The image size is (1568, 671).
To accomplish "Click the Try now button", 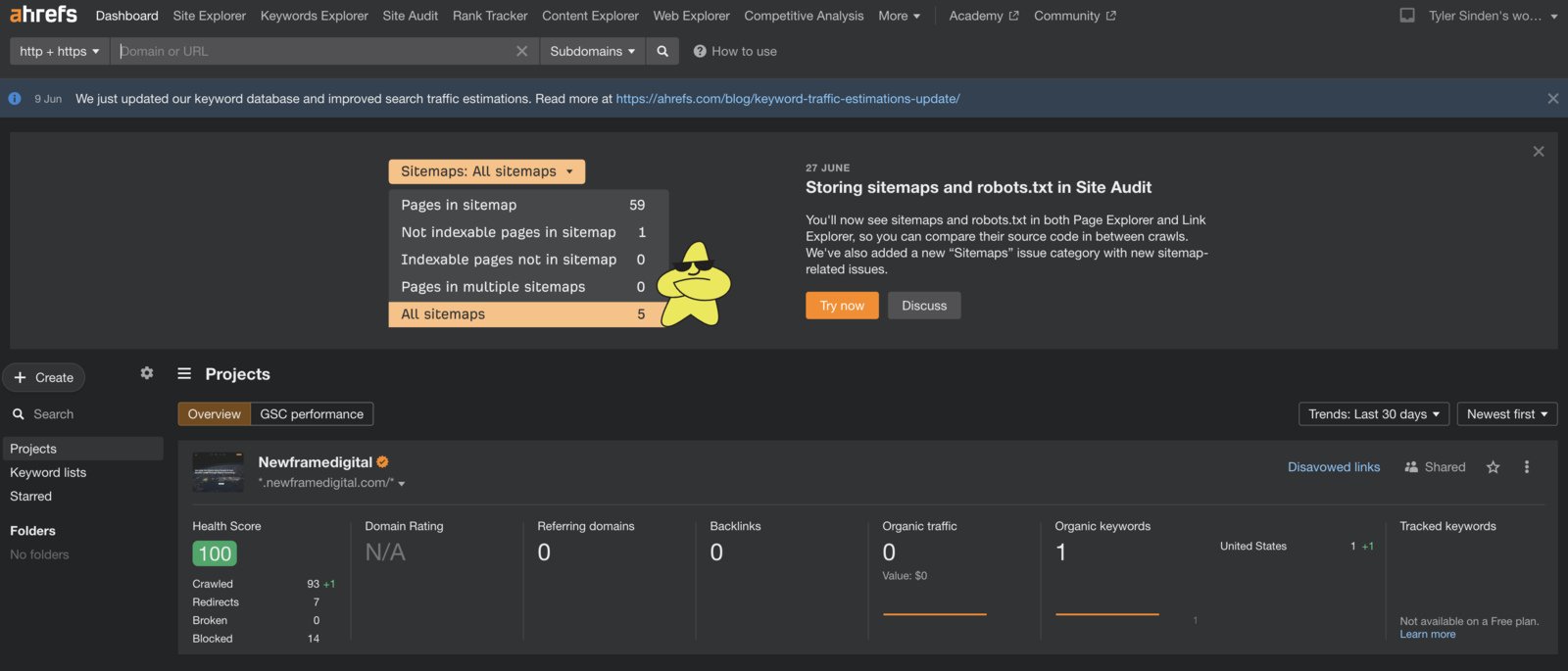I will [x=842, y=306].
